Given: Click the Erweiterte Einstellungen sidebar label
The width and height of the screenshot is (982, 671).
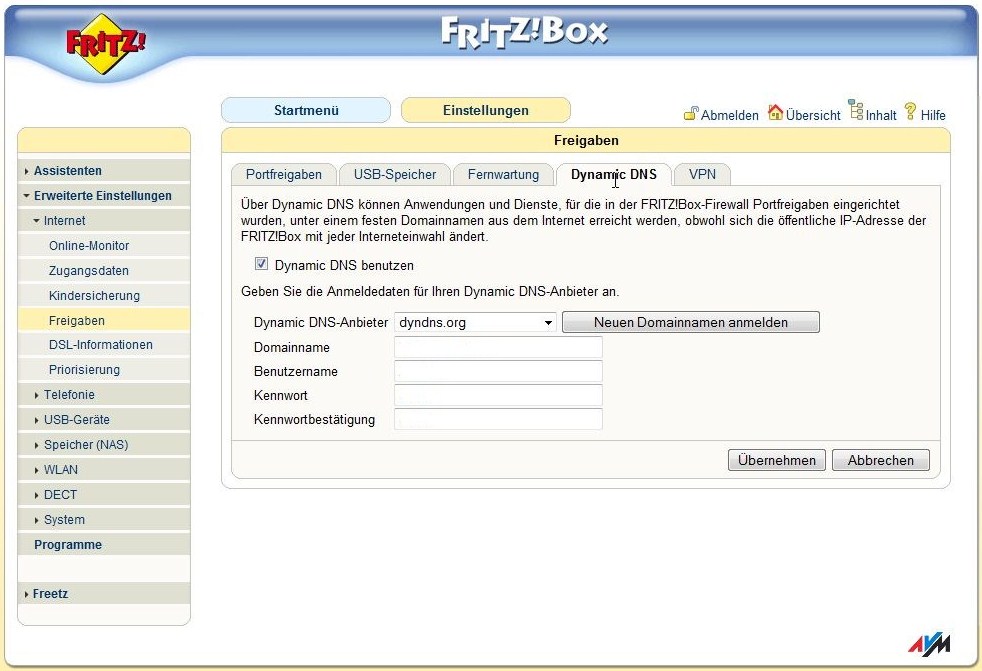Looking at the screenshot, I should [103, 196].
